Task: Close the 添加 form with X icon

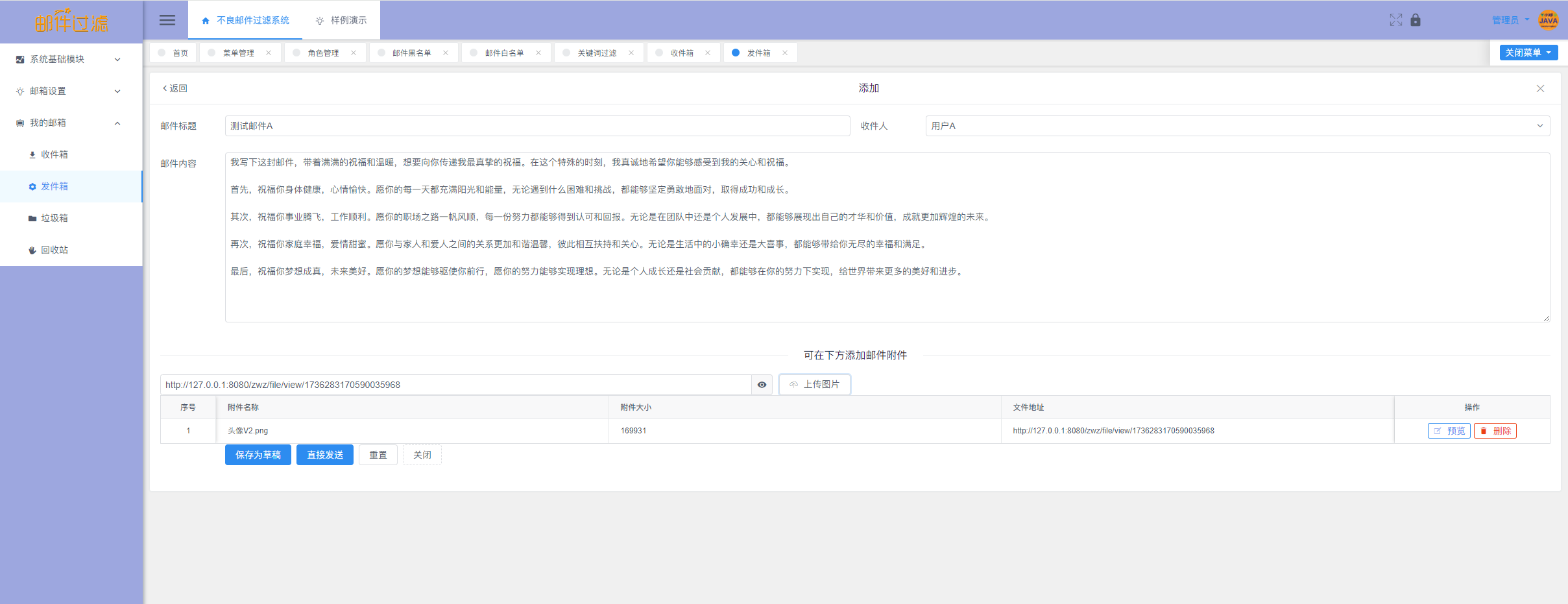Action: click(1540, 88)
